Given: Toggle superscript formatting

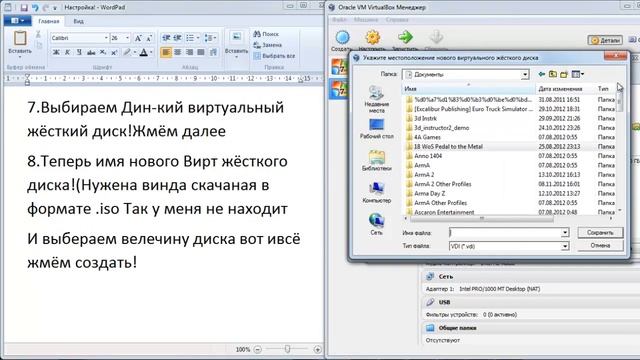Looking at the screenshot, I should pos(114,52).
